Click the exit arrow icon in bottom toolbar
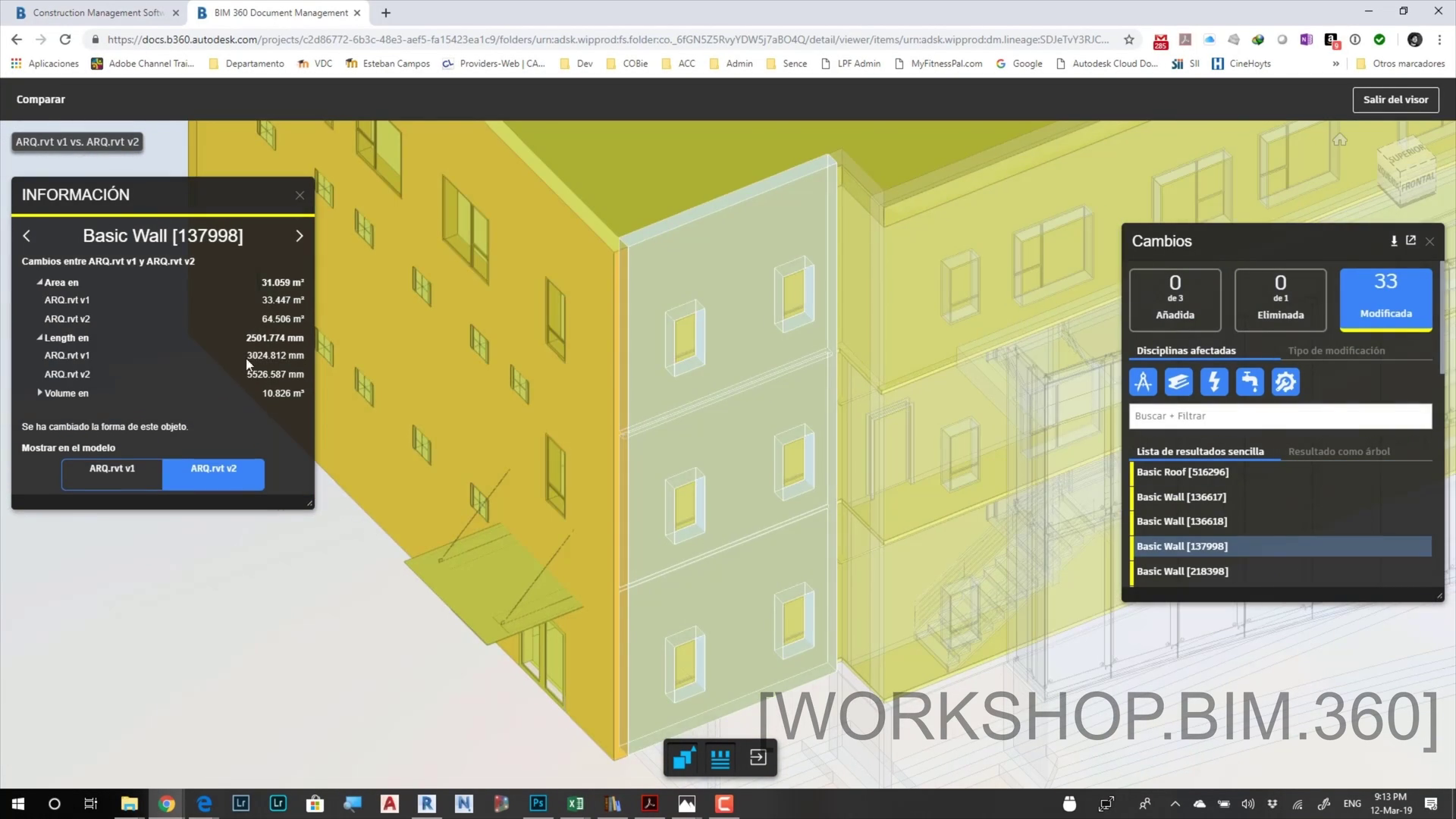Viewport: 1456px width, 819px height. pyautogui.click(x=758, y=758)
